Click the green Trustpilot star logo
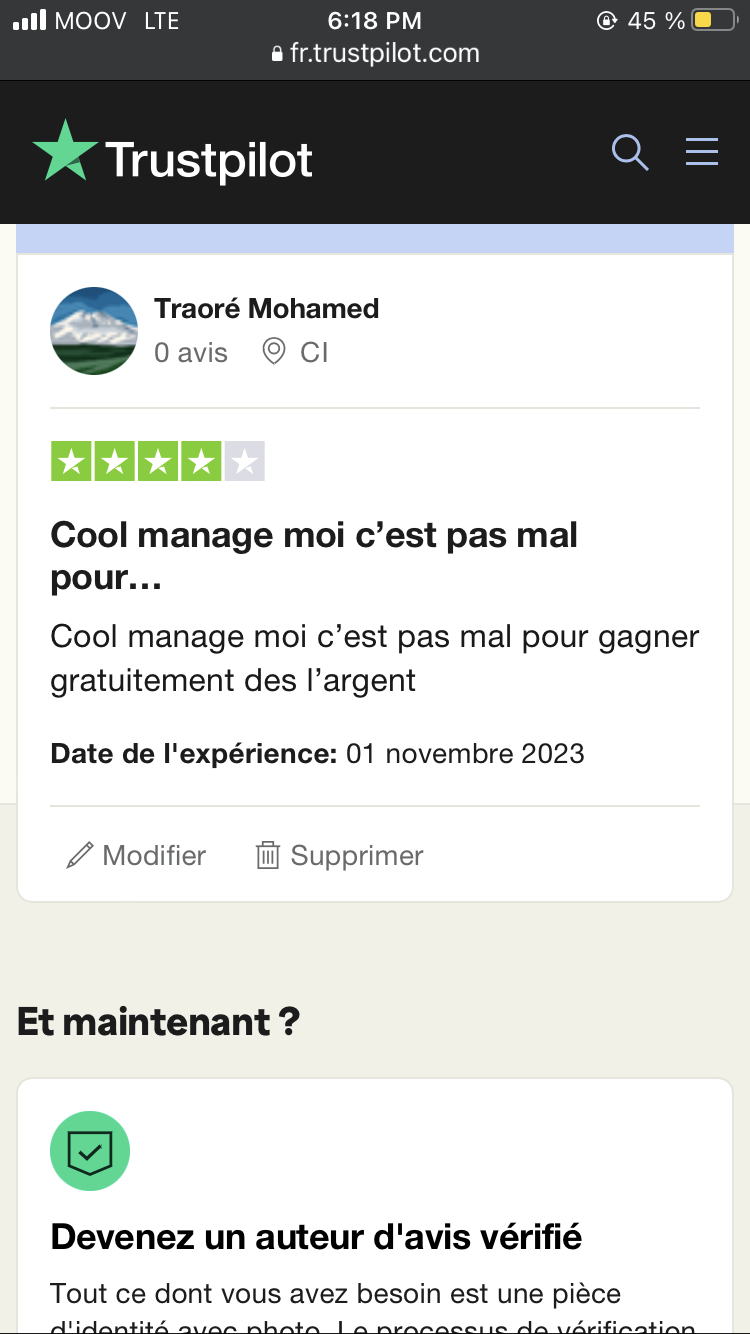Image resolution: width=750 pixels, height=1334 pixels. pyautogui.click(x=66, y=152)
